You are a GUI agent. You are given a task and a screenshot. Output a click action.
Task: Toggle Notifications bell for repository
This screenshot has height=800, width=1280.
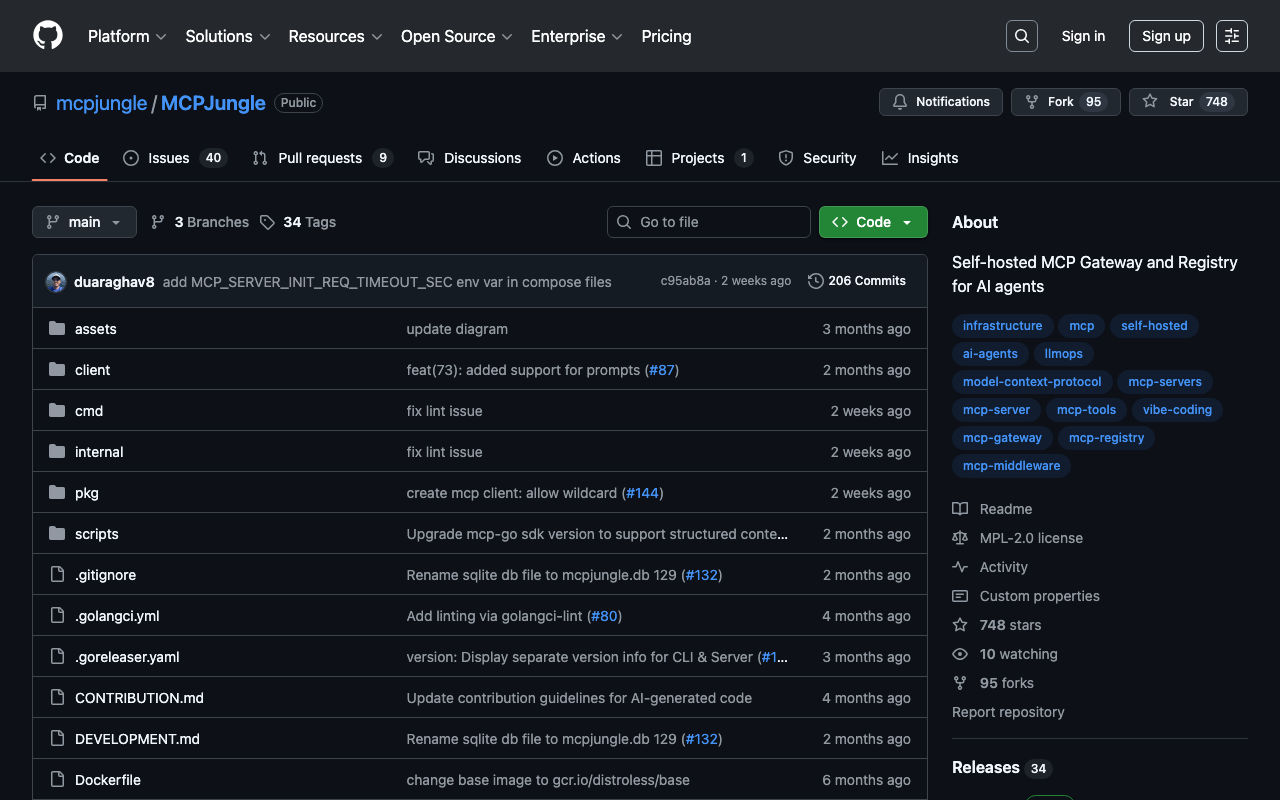click(x=940, y=102)
